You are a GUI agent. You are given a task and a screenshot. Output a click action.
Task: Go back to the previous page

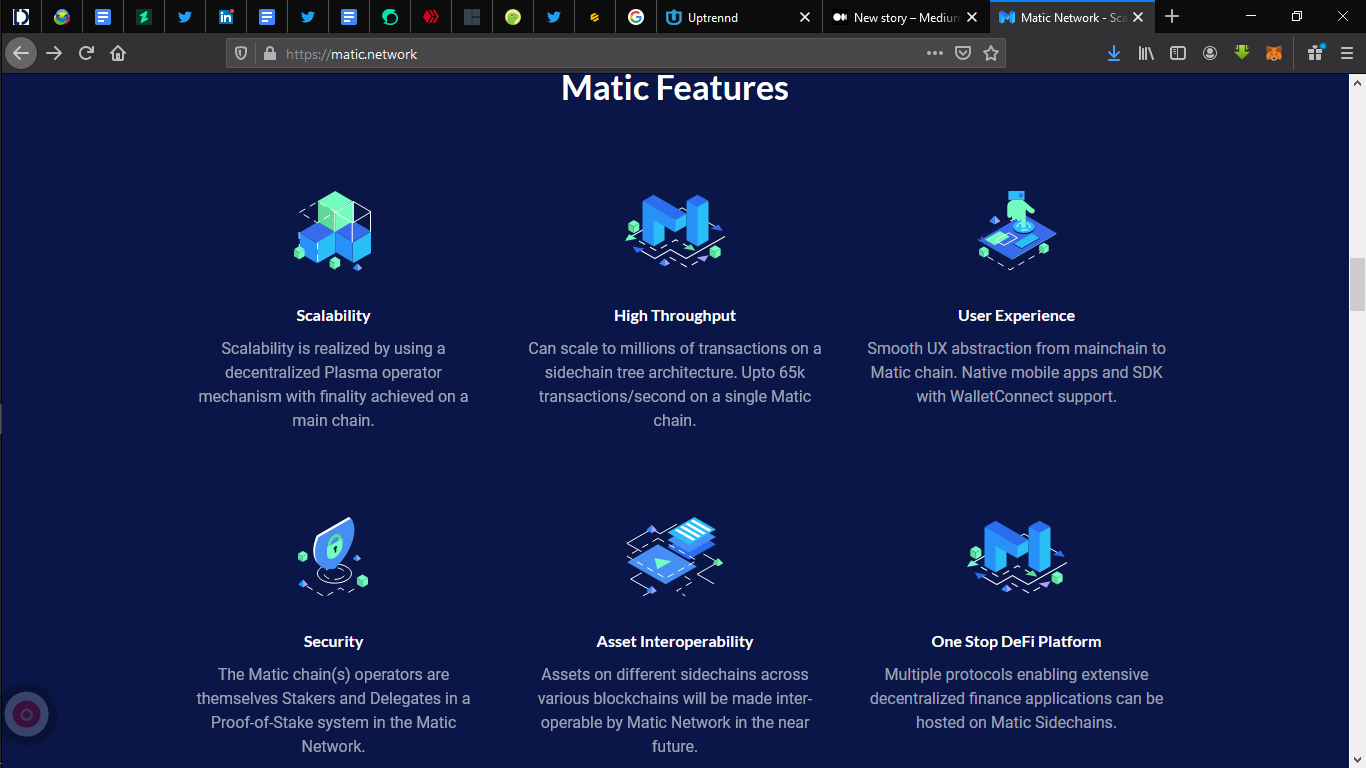coord(21,53)
